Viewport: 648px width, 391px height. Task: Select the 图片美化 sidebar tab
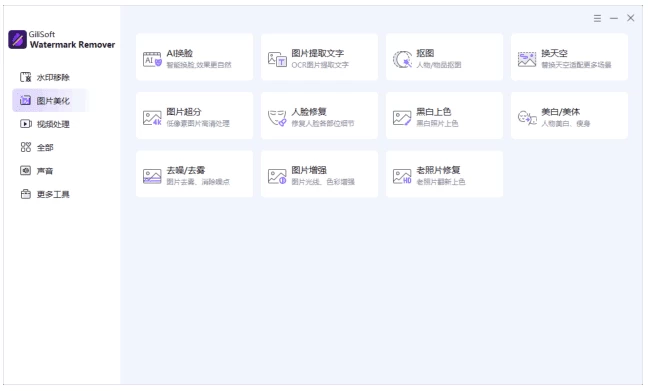[x=50, y=100]
